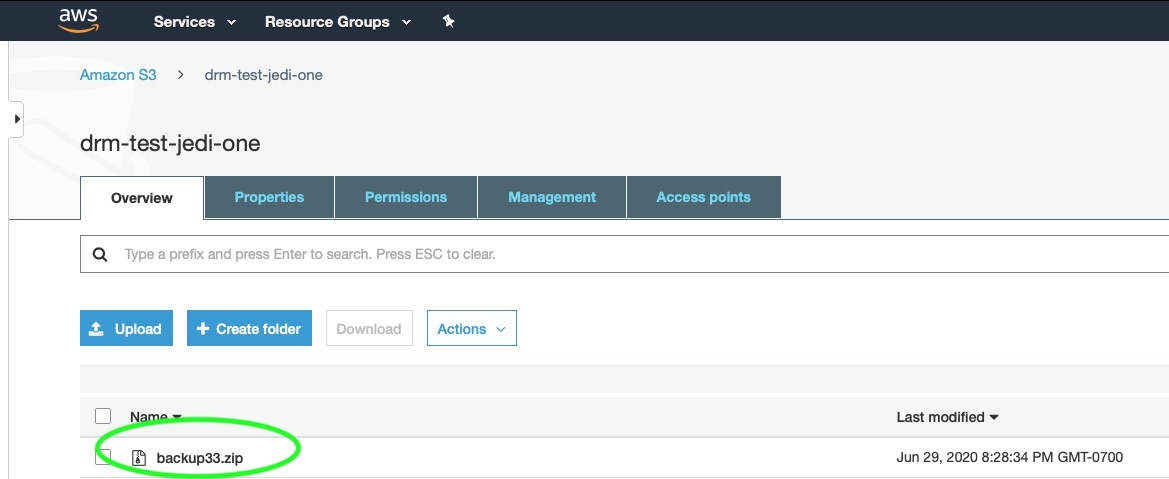This screenshot has width=1169, height=479.
Task: Switch to the Properties tab
Action: click(269, 197)
